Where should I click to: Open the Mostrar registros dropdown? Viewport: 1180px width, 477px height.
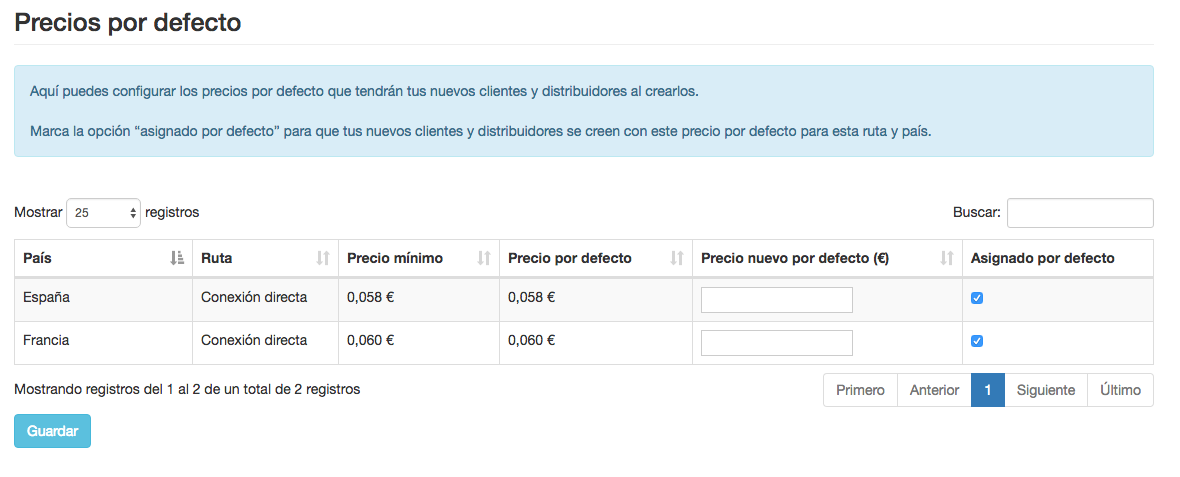click(103, 213)
